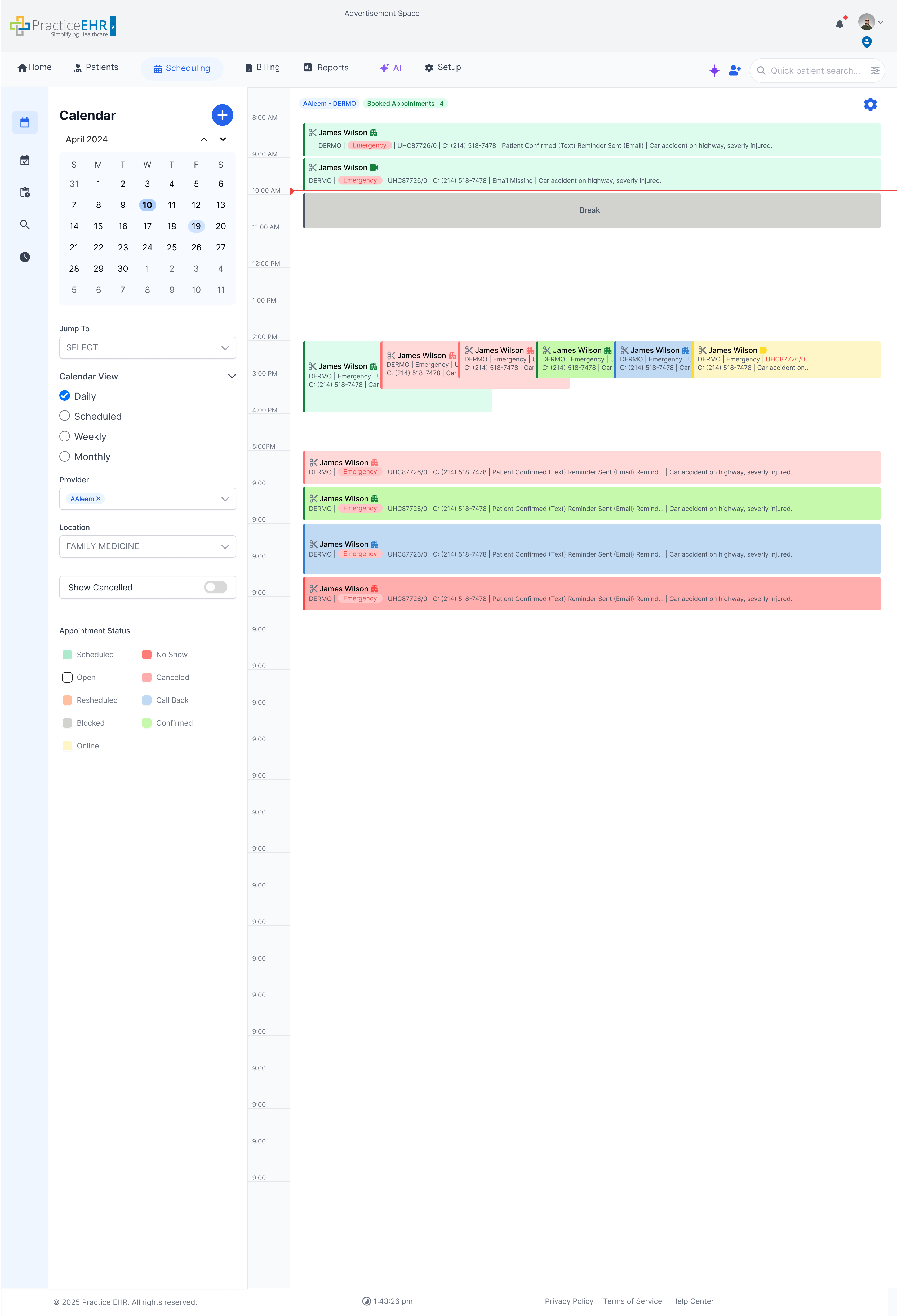The height and width of the screenshot is (1316, 897).
Task: Click the sidebar clock history icon
Action: (25, 257)
